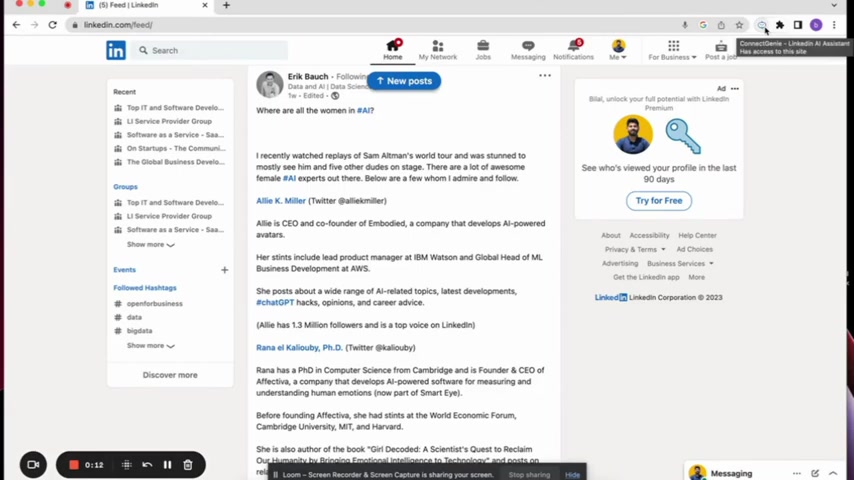The height and width of the screenshot is (480, 854).
Task: Focus the LinkedIn Search field
Action: [x=210, y=50]
